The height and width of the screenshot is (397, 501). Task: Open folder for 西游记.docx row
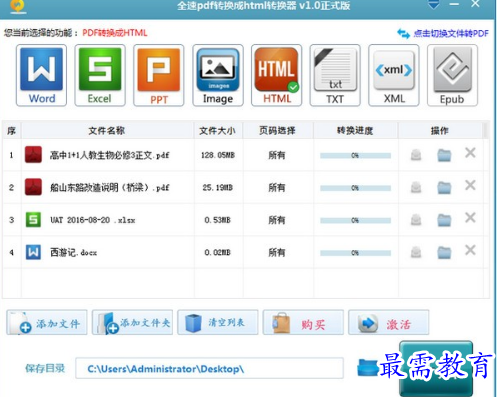point(444,252)
